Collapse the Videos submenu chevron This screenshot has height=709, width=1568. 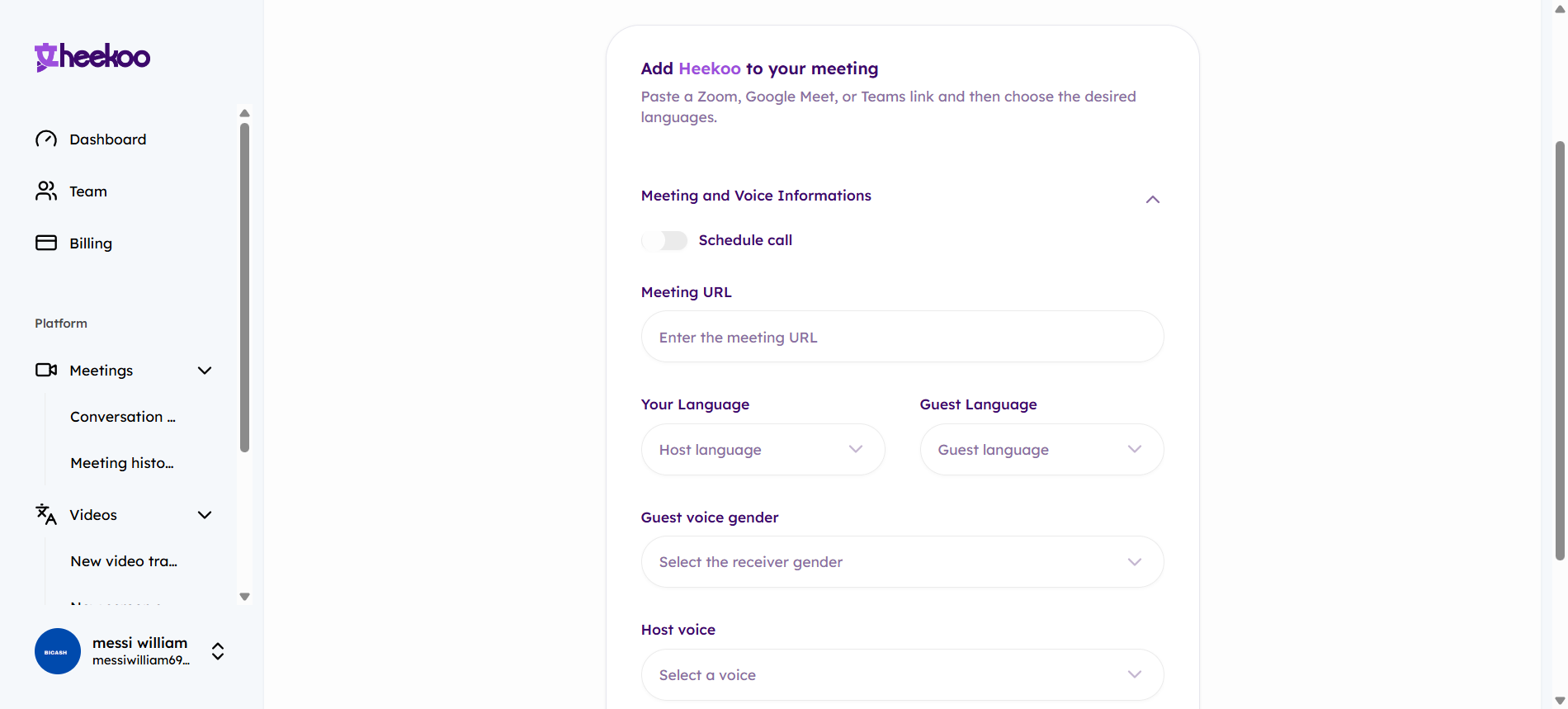(205, 515)
